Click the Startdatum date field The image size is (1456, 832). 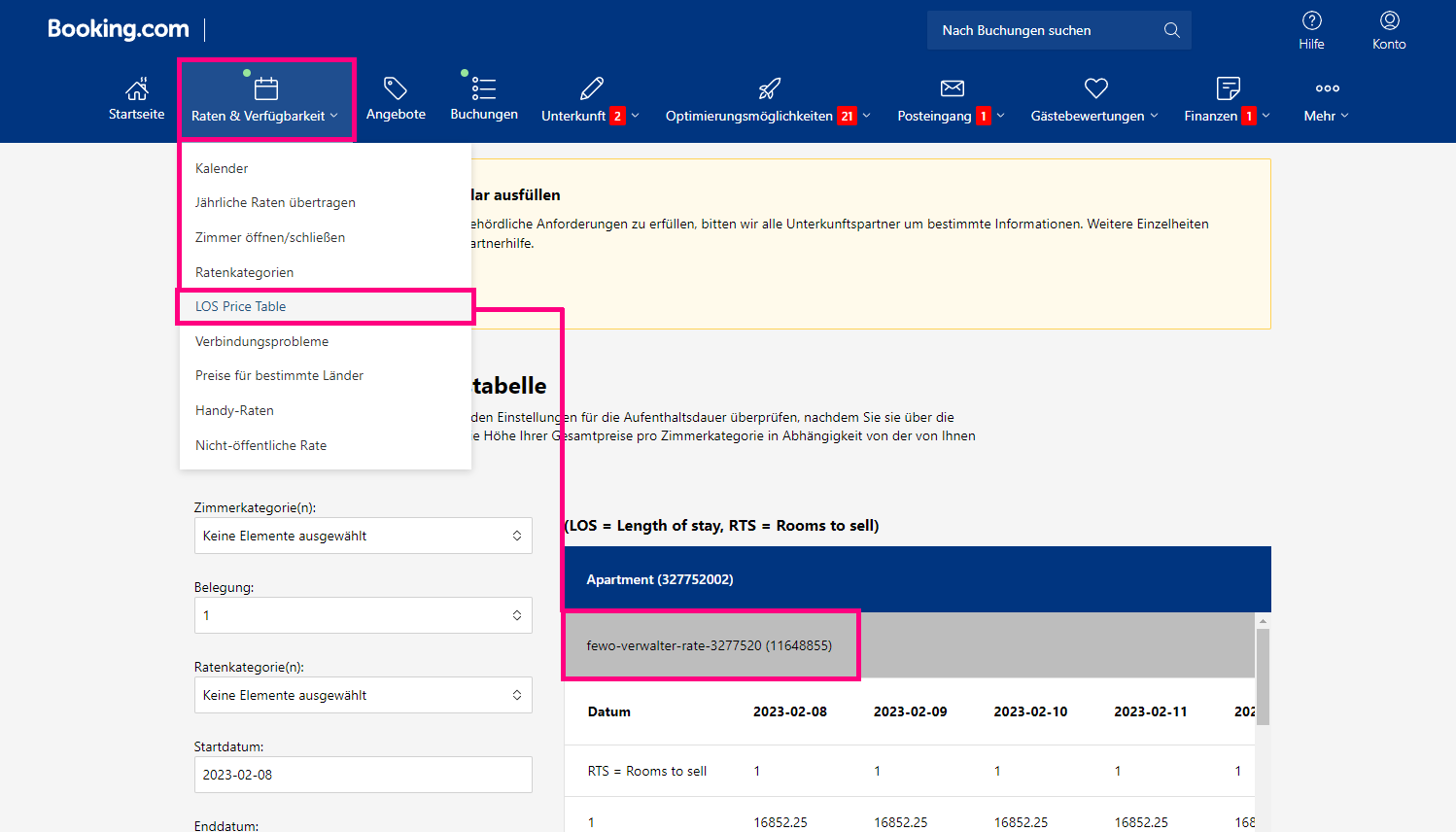point(364,775)
